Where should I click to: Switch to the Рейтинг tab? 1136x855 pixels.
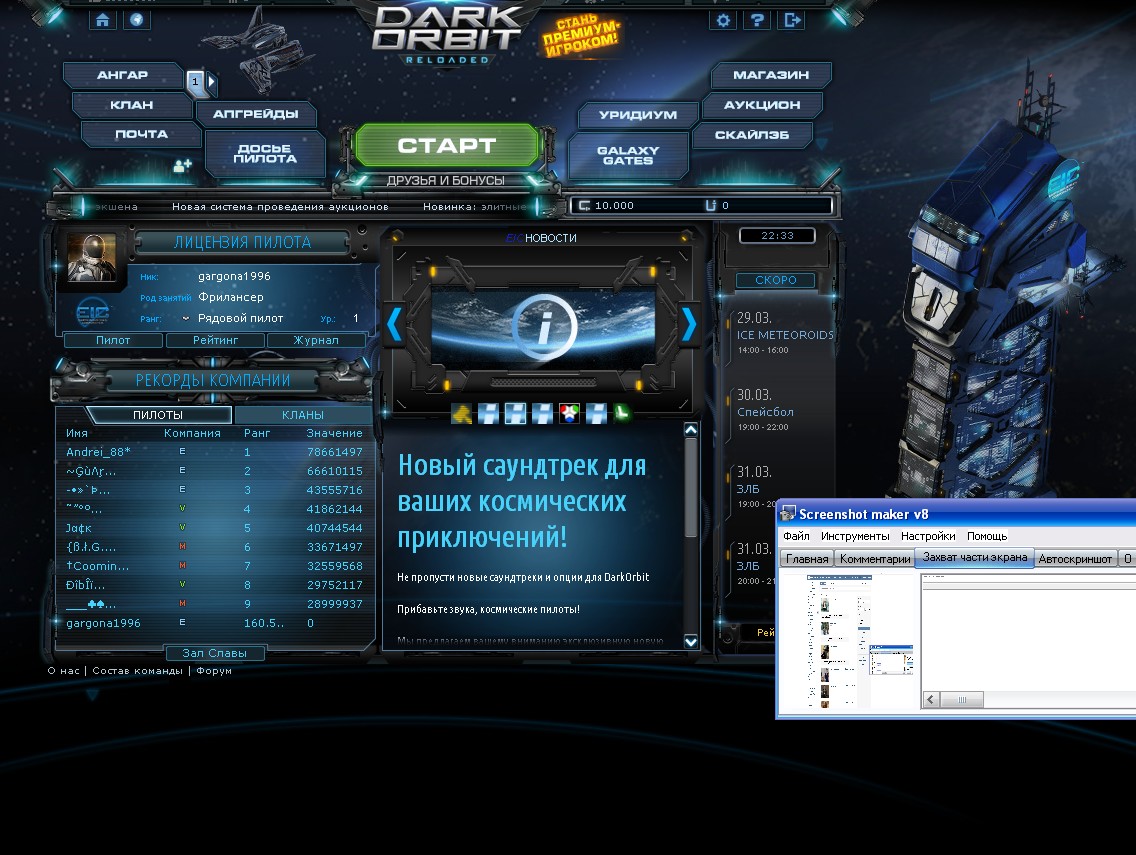215,340
